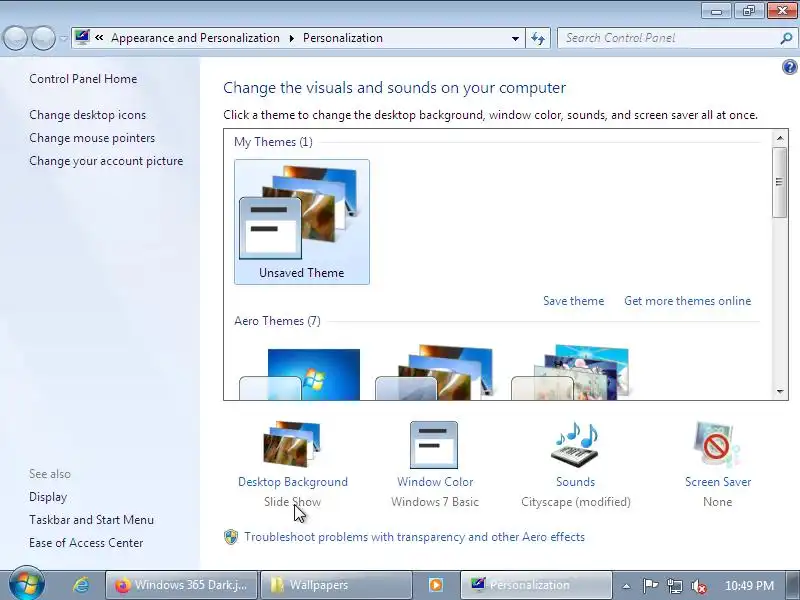Open the Screen Saver icon
Screen dimensions: 800x600
click(x=717, y=444)
